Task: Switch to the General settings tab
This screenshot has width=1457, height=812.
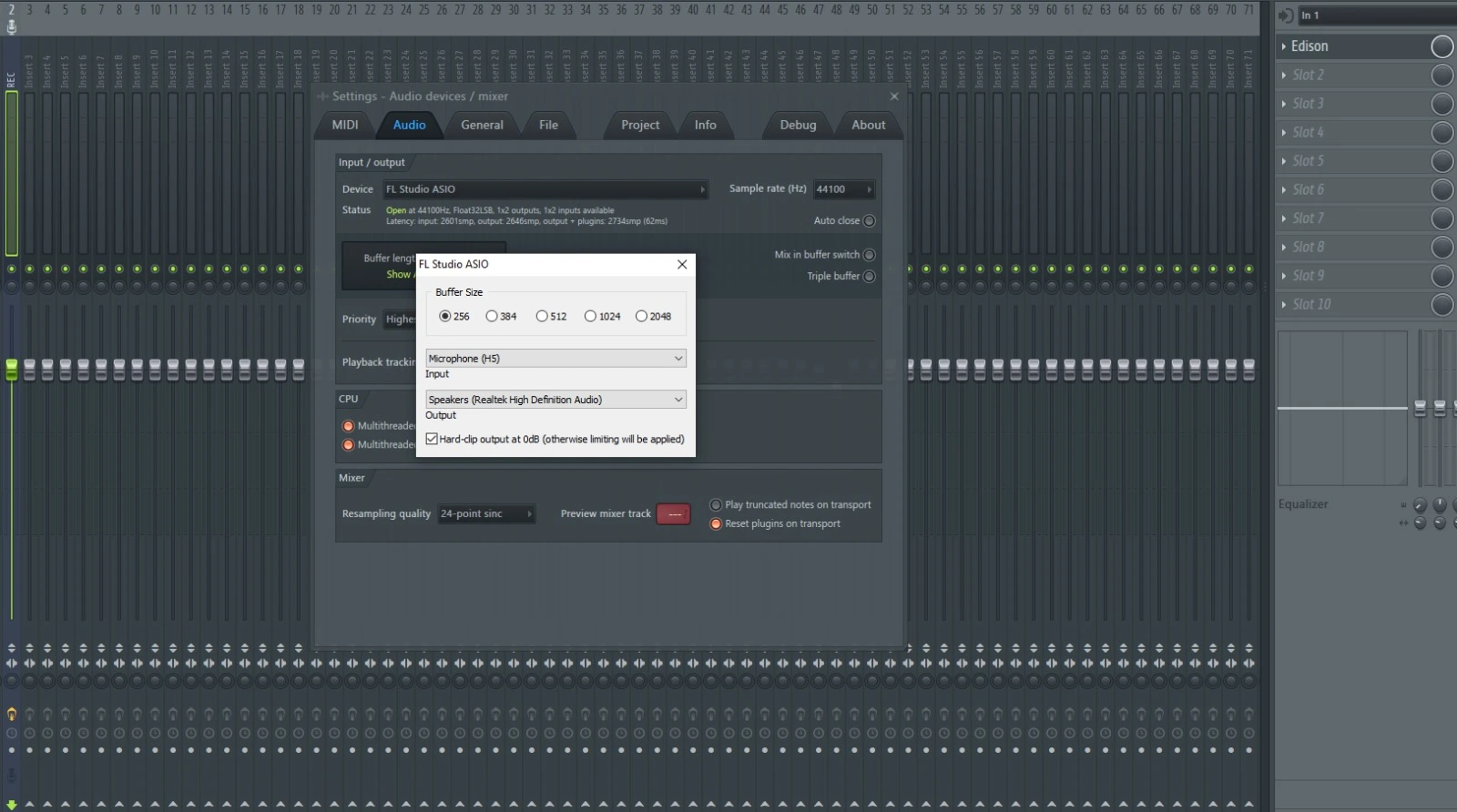Action: click(482, 126)
